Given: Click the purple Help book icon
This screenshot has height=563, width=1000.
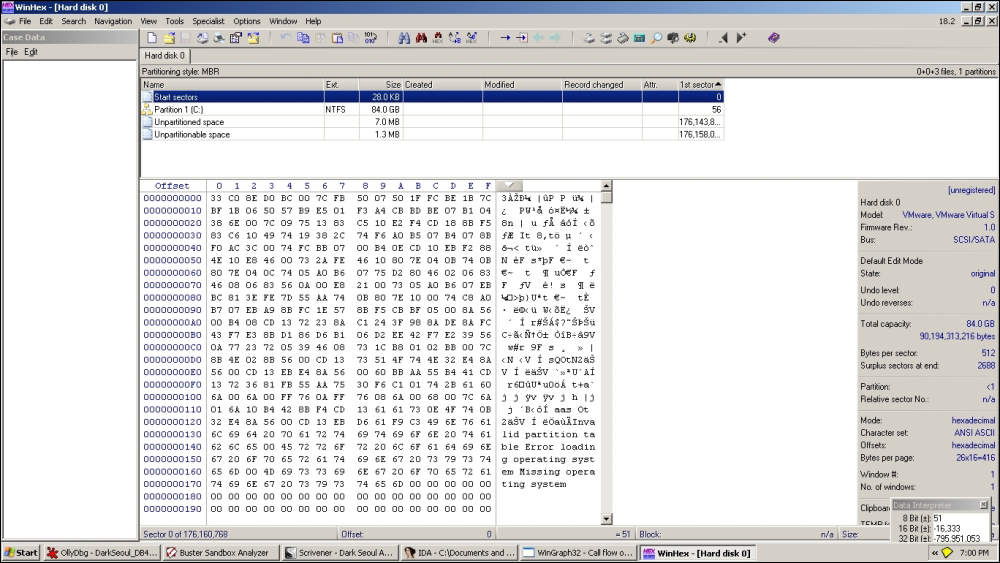Looking at the screenshot, I should point(774,38).
